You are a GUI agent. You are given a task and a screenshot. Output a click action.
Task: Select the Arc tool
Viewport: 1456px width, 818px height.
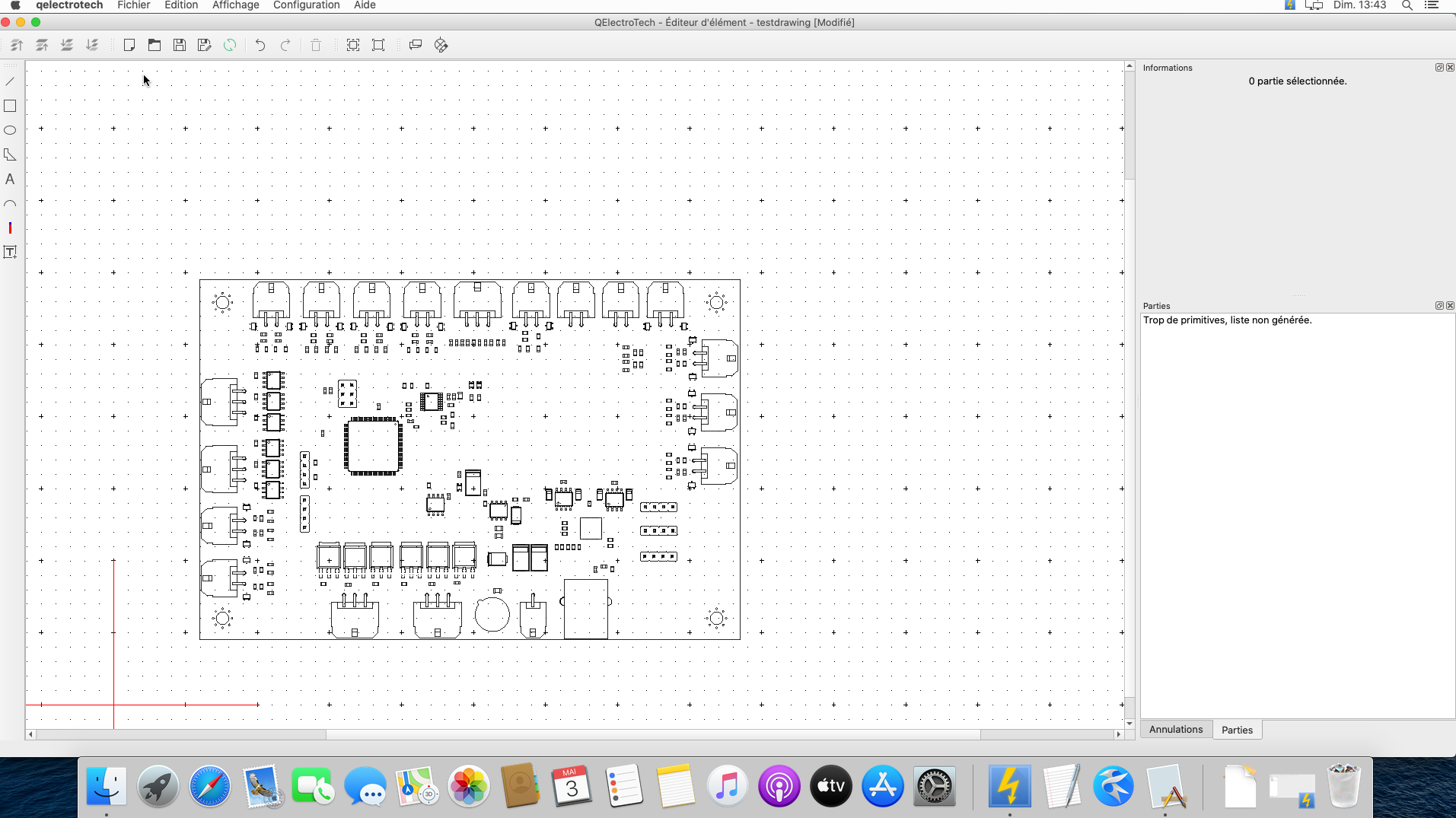click(10, 203)
